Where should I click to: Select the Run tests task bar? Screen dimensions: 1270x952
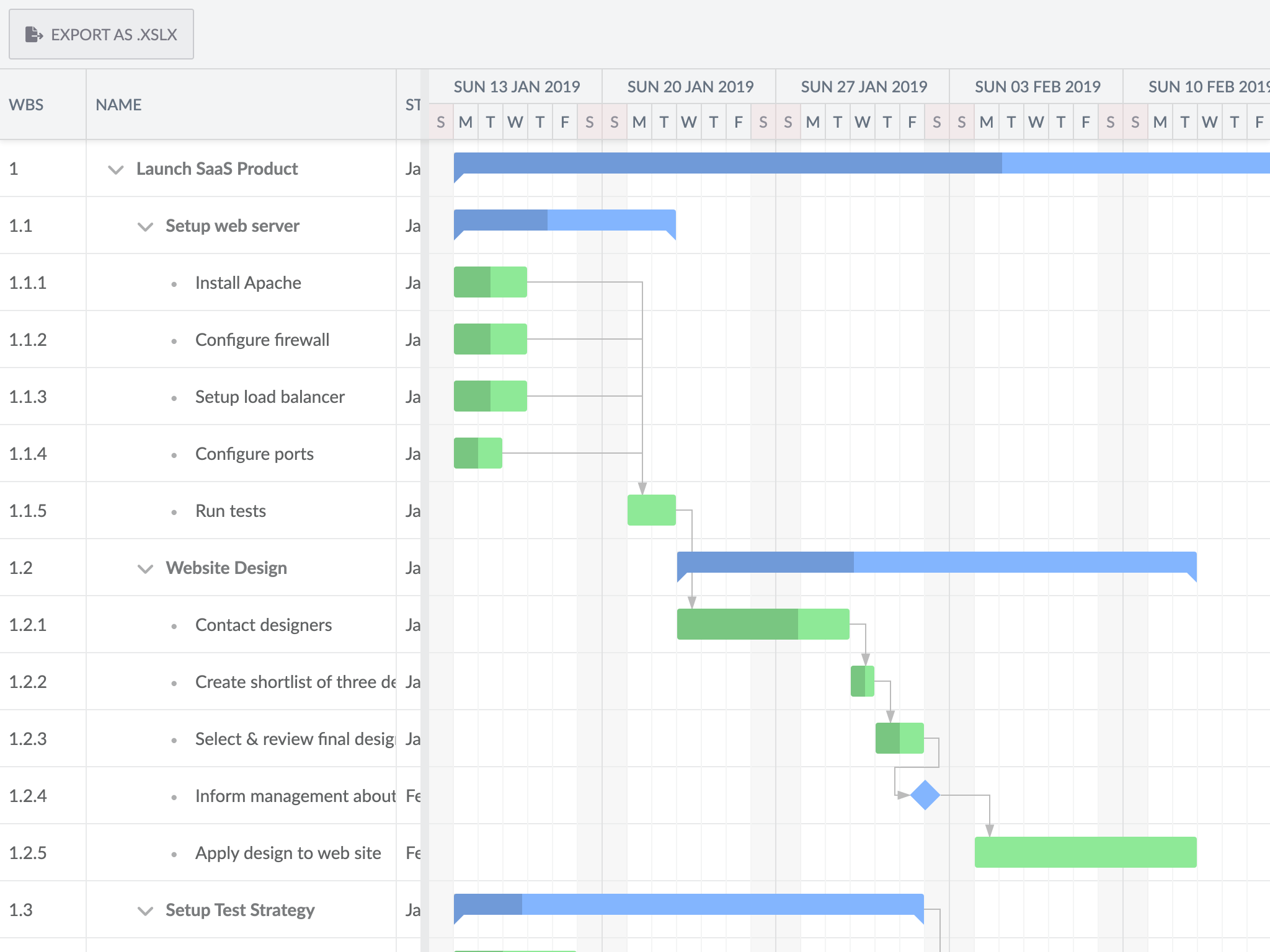(651, 509)
